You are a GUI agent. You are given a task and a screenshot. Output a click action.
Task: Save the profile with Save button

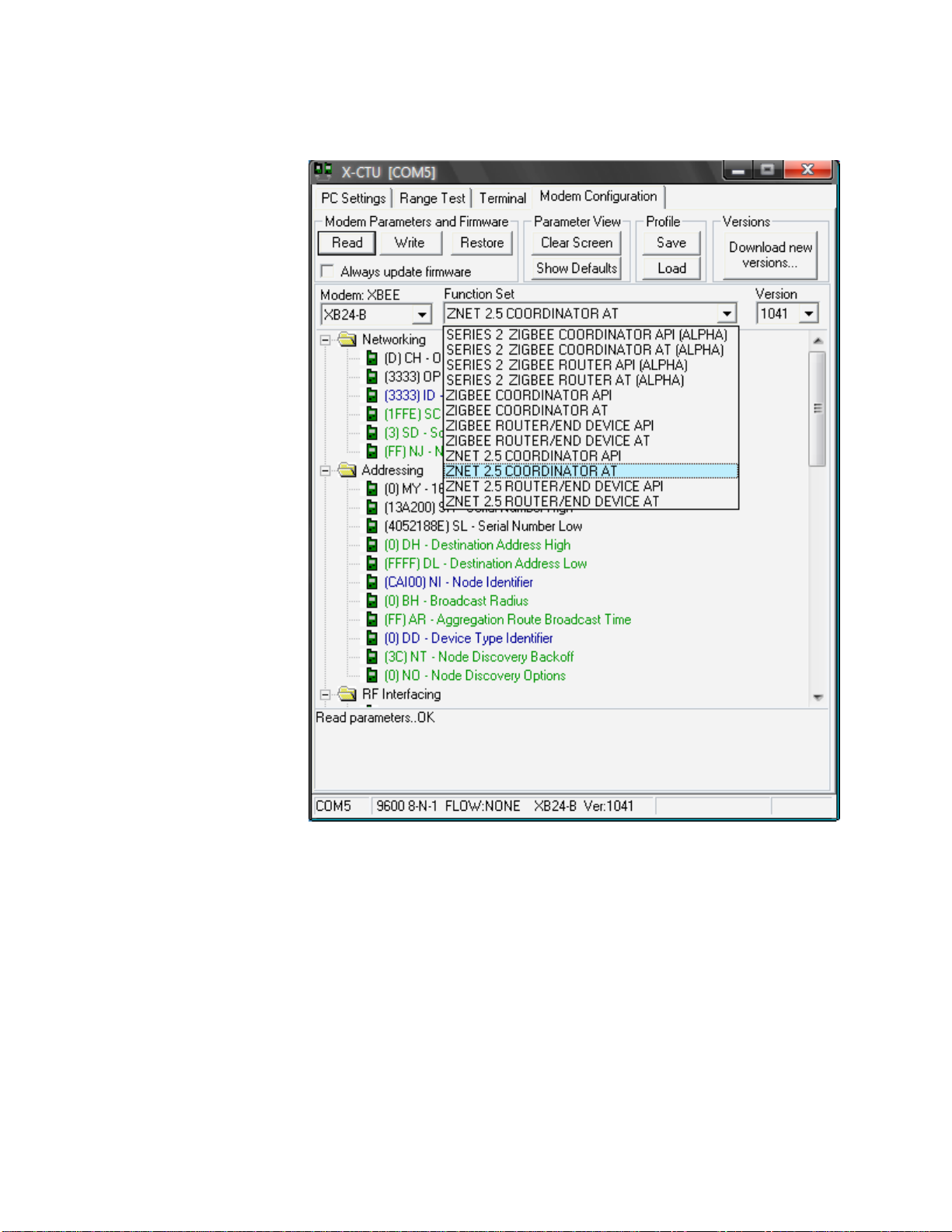671,243
